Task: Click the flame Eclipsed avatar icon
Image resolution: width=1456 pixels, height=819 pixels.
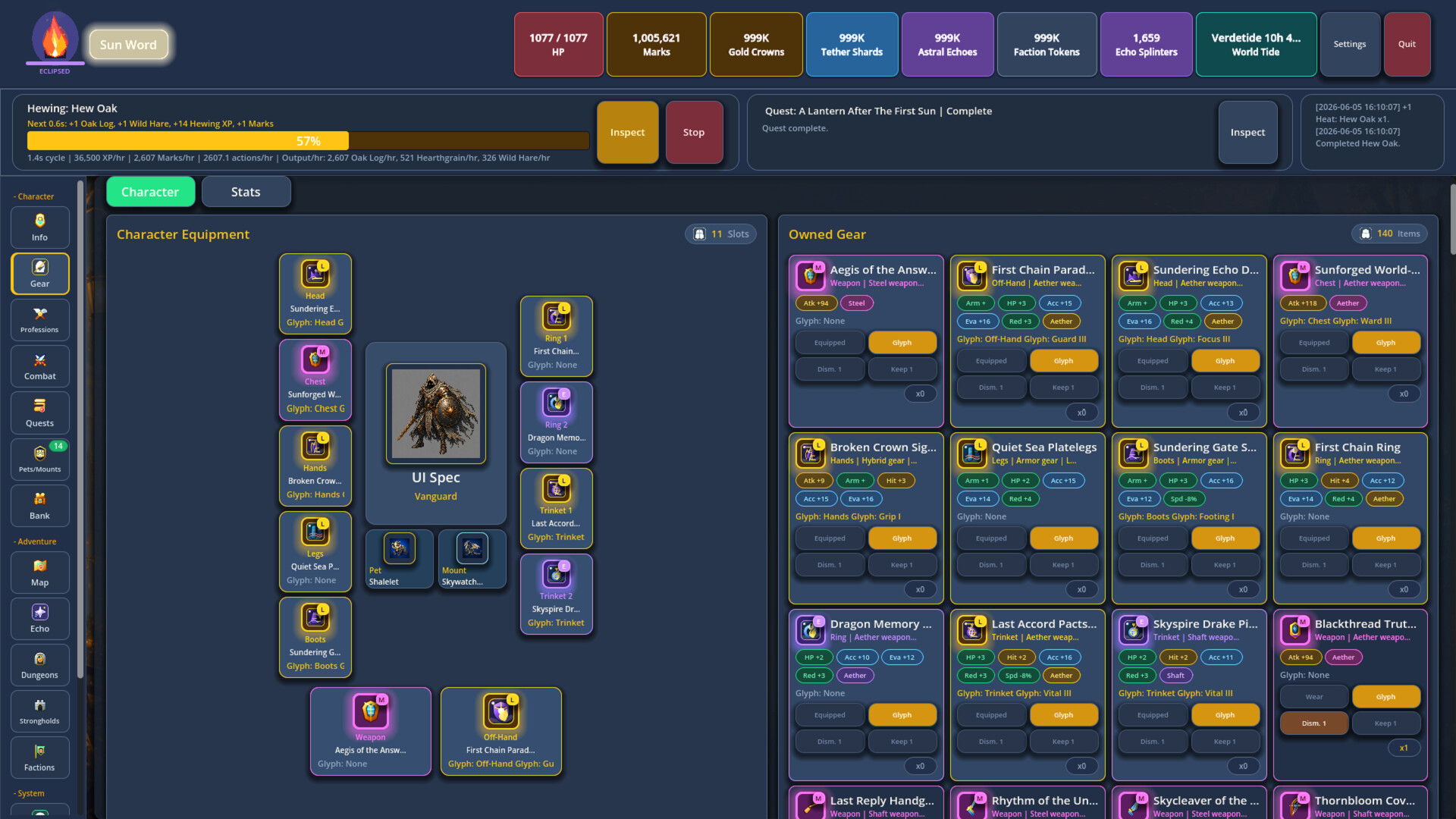Action: 55,38
